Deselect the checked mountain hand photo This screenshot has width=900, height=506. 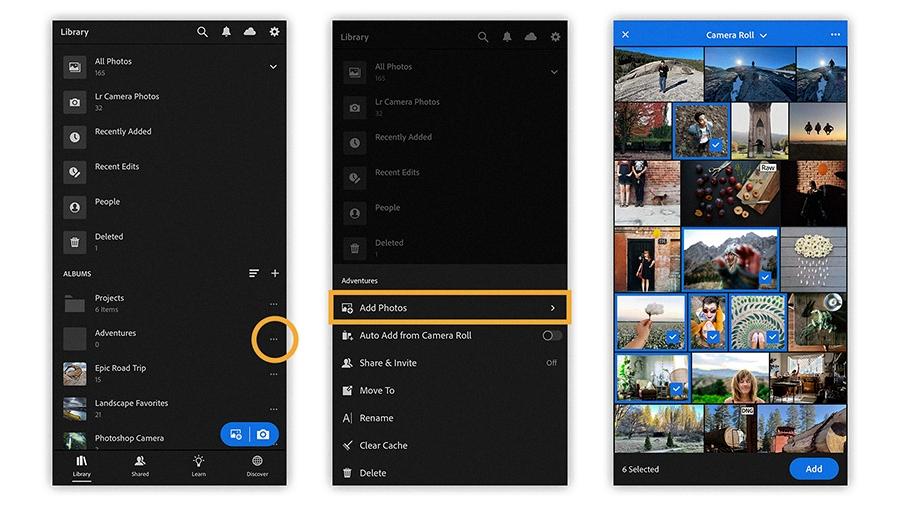[x=730, y=259]
